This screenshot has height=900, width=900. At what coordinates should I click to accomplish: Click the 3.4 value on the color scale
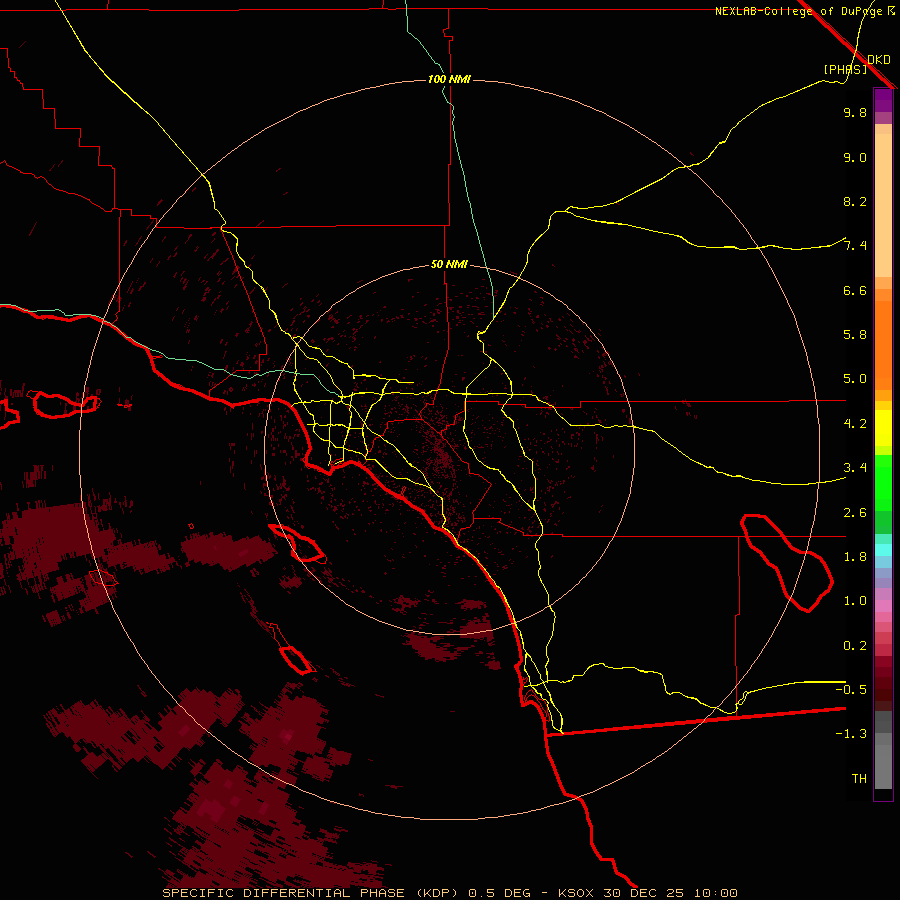(x=855, y=468)
